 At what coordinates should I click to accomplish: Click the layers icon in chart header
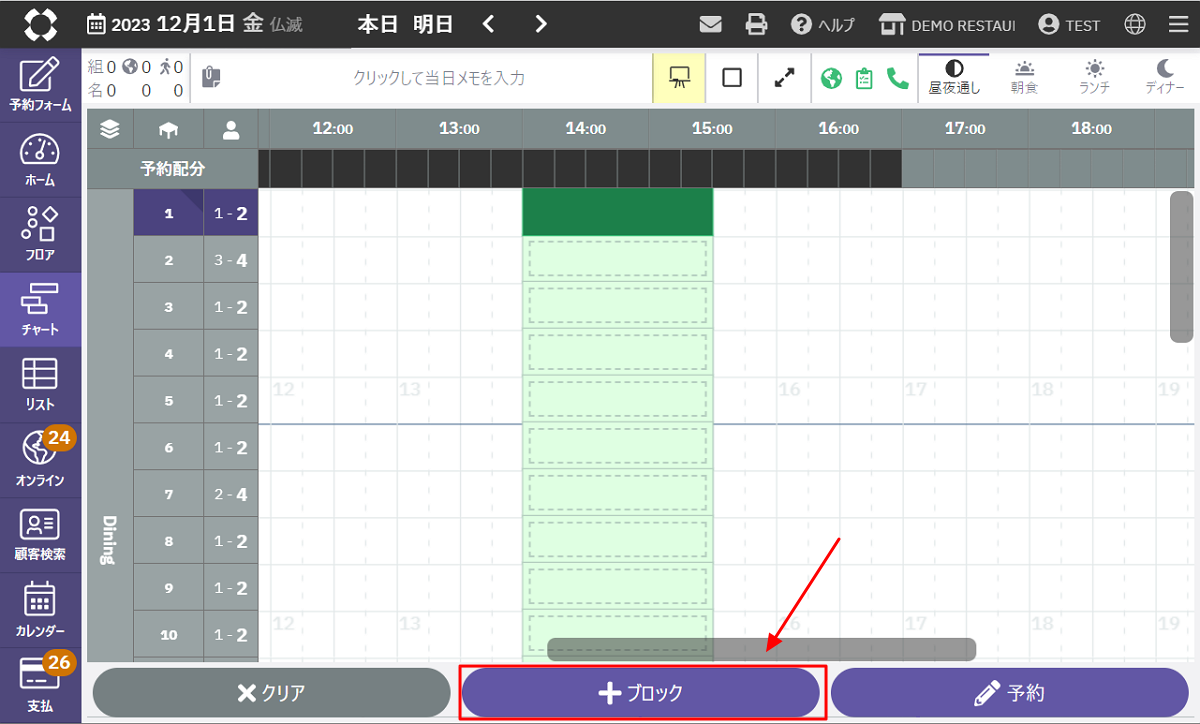point(110,129)
